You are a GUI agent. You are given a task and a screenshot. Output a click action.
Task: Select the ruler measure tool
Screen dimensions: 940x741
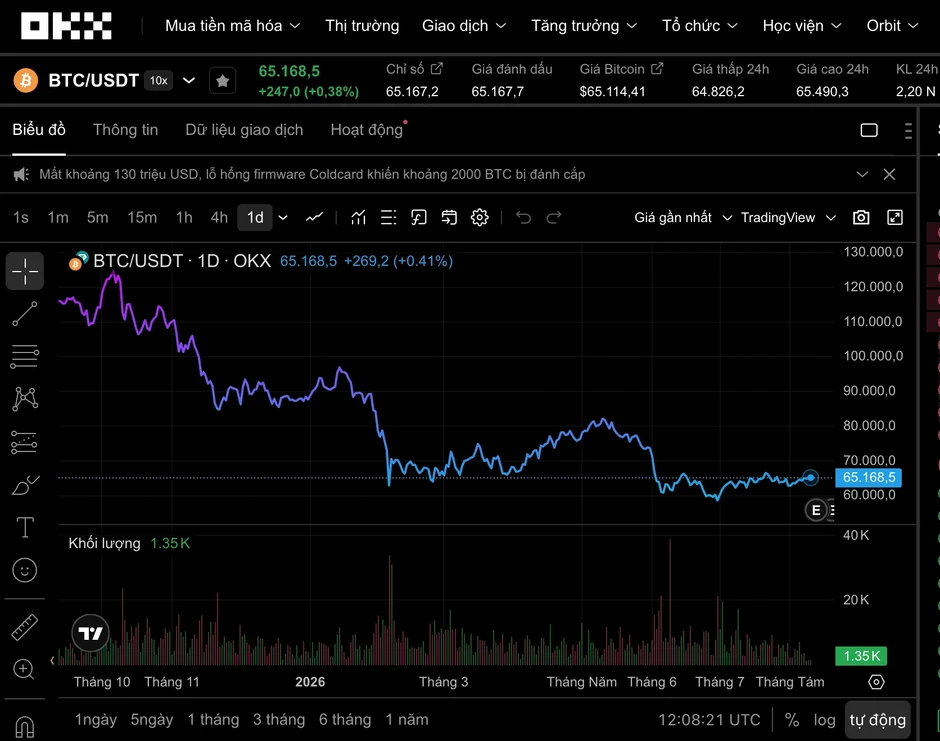click(25, 628)
